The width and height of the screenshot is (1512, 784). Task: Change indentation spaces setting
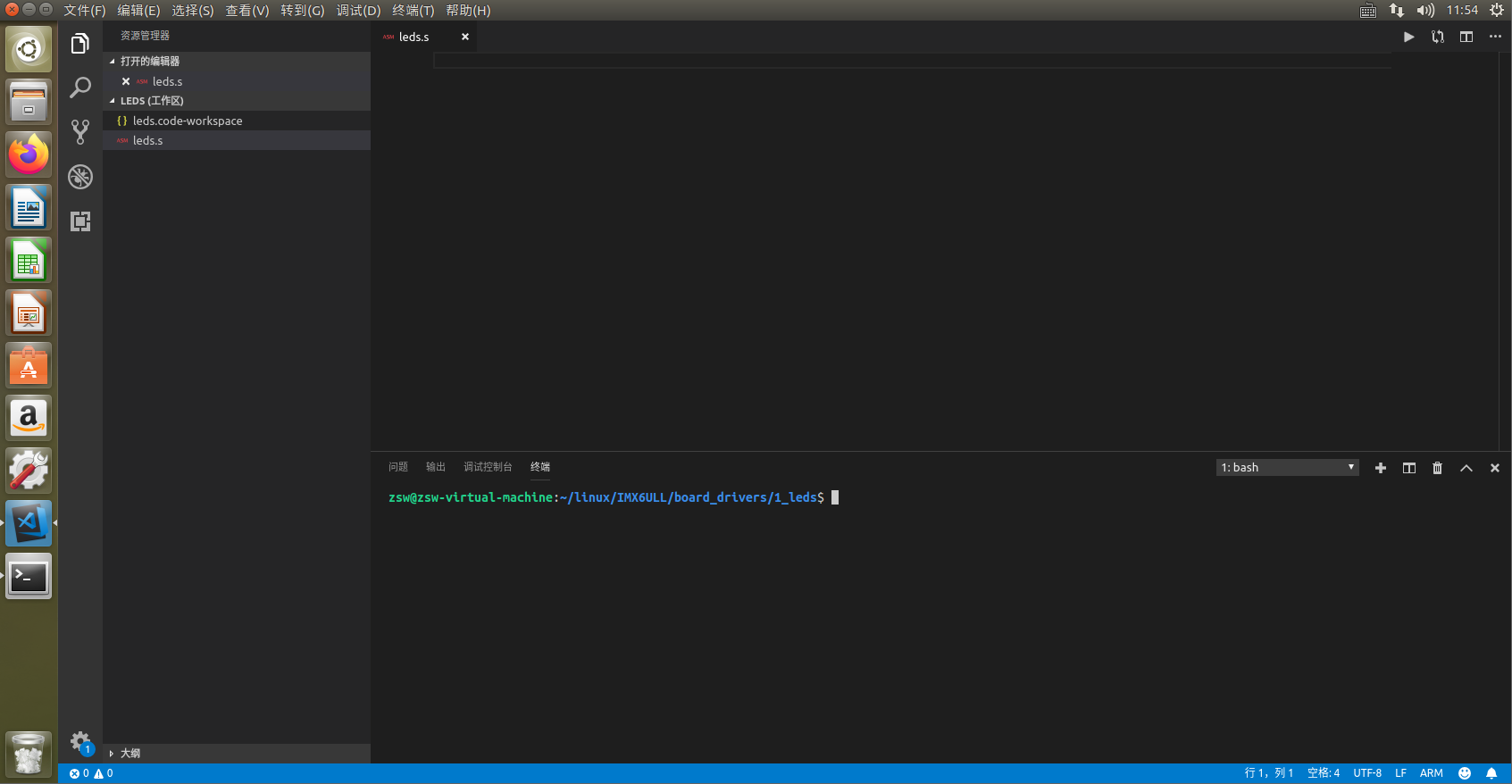(1324, 773)
